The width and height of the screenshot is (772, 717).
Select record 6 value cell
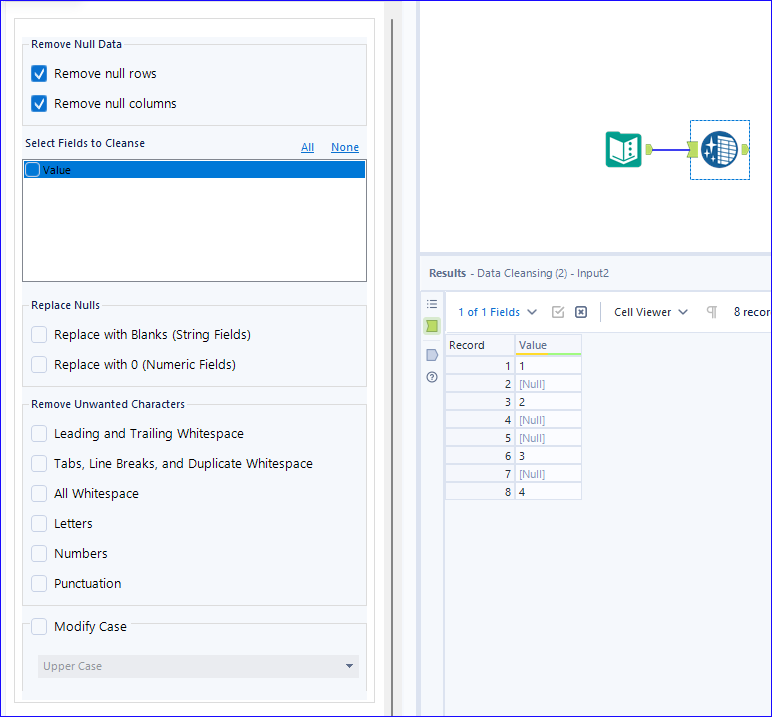coord(548,456)
